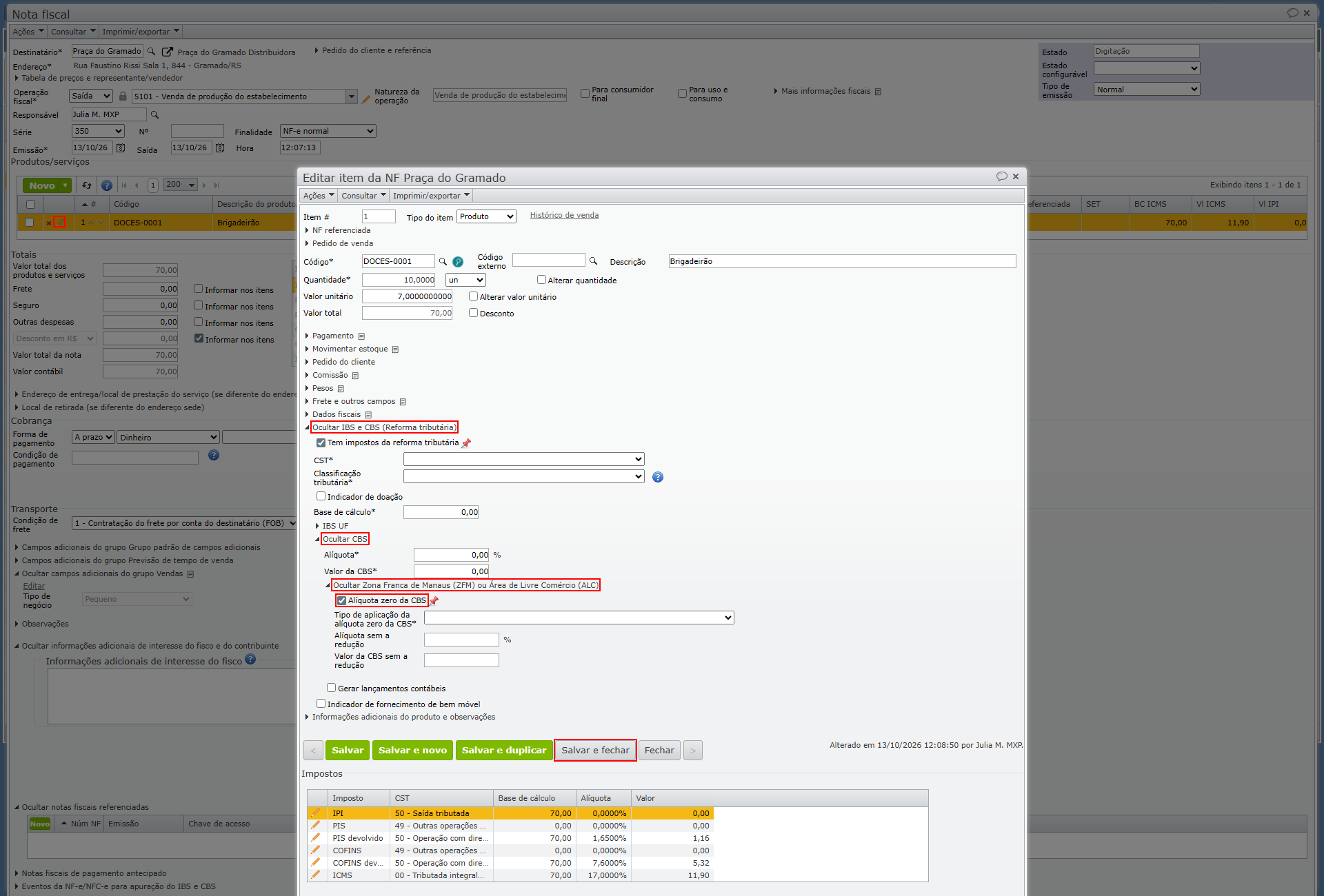Click the search icon next to Responsável field
The image size is (1324, 896).
tap(155, 115)
